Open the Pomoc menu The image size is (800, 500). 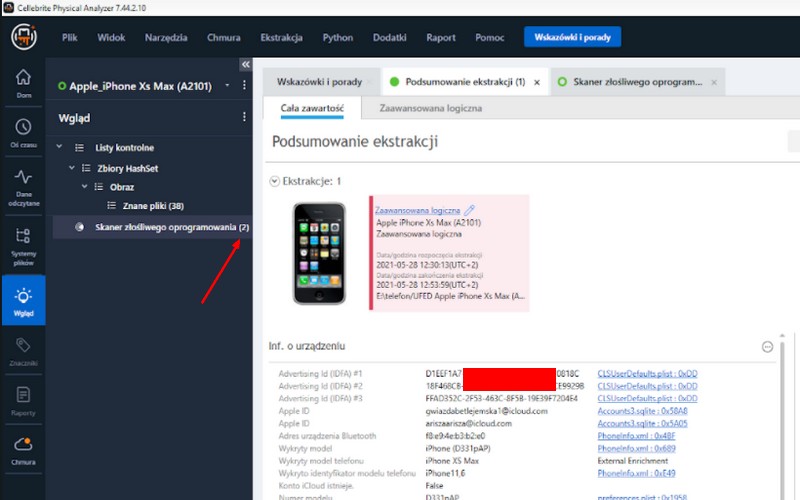pos(489,37)
